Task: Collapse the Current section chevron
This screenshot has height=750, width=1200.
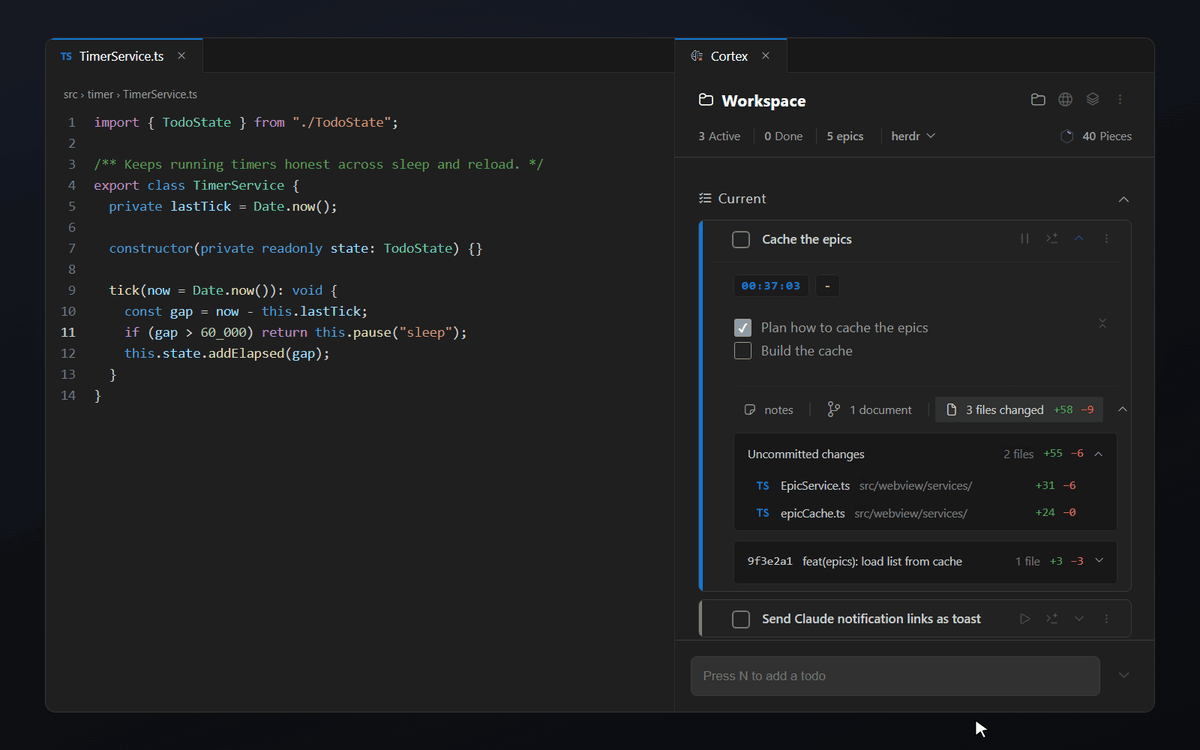Action: pos(1123,199)
